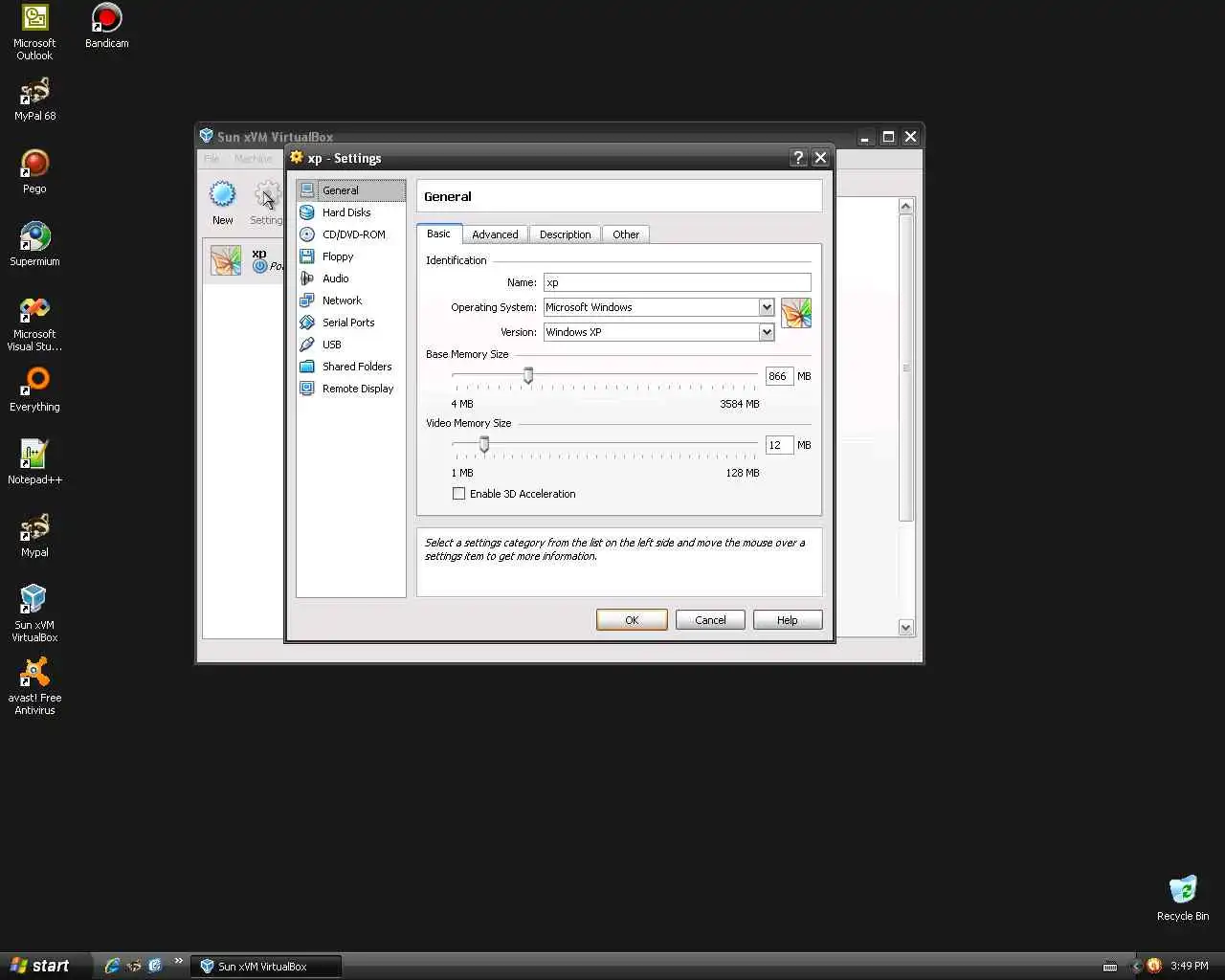Click the keyboard tray icon on taskbar
The width and height of the screenshot is (1225, 980).
(1110, 966)
